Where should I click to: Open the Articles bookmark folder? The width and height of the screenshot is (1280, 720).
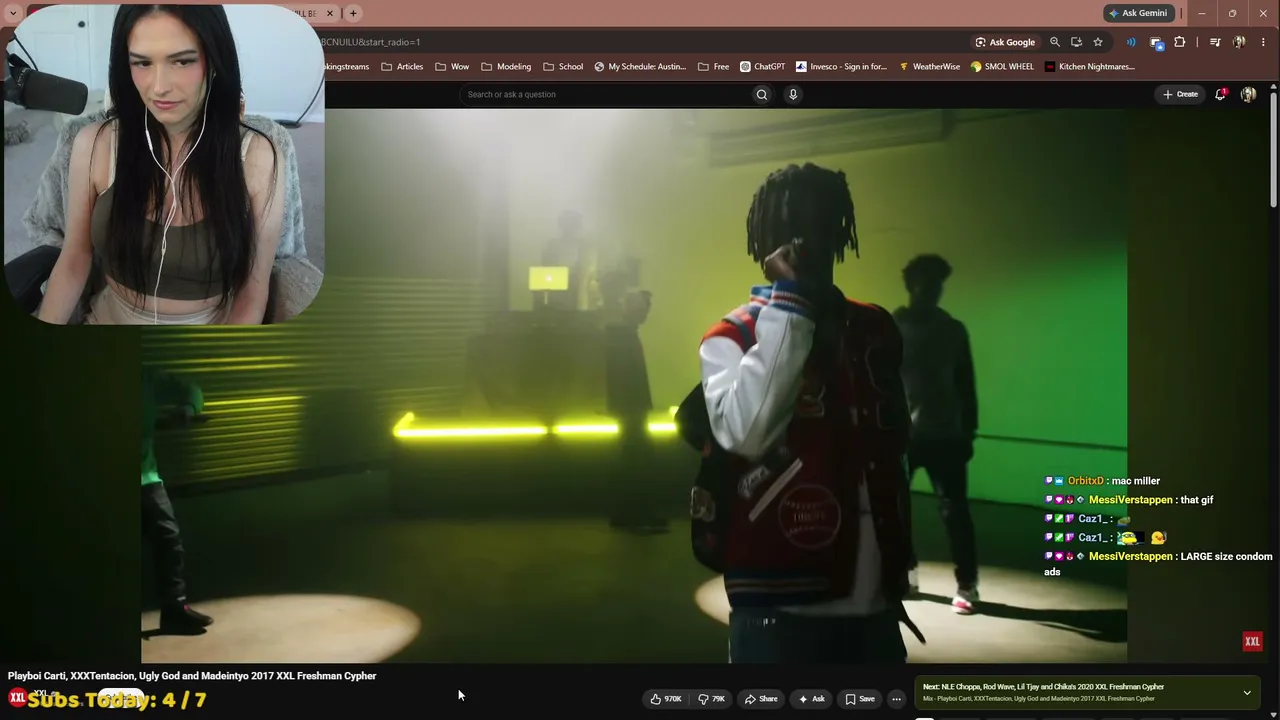click(402, 67)
